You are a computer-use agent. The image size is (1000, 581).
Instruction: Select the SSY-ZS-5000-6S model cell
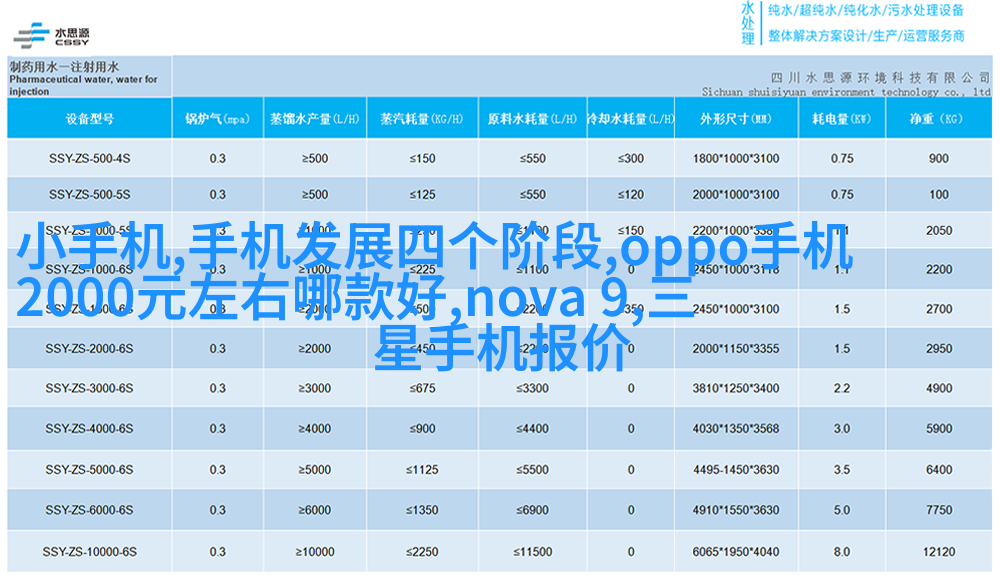point(90,470)
